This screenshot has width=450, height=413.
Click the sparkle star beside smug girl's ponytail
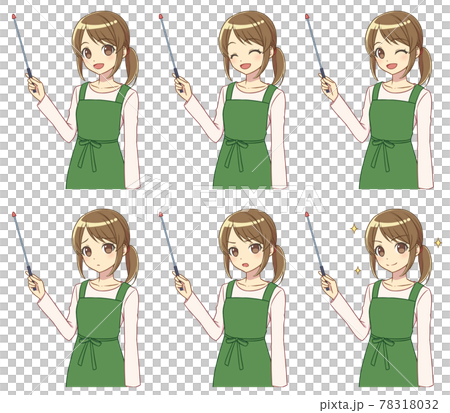(438, 243)
